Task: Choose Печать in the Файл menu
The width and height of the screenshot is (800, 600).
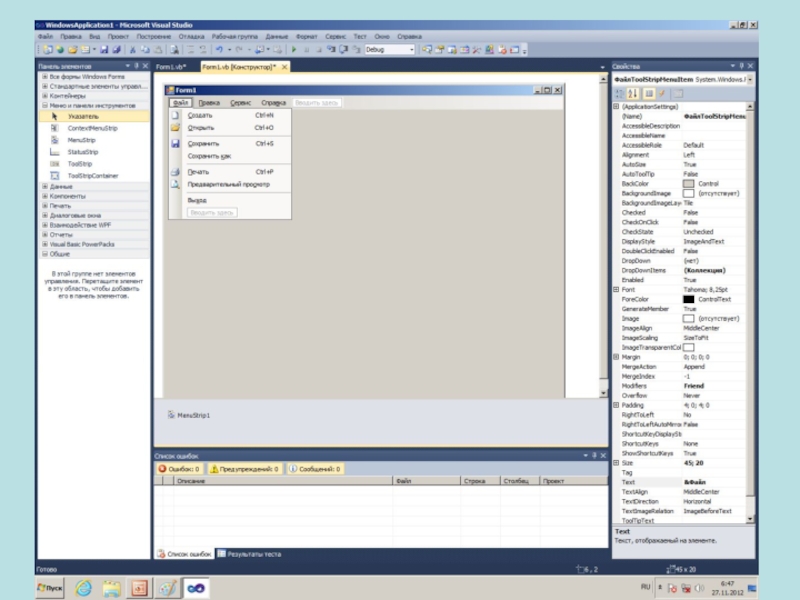Action: tap(199, 171)
